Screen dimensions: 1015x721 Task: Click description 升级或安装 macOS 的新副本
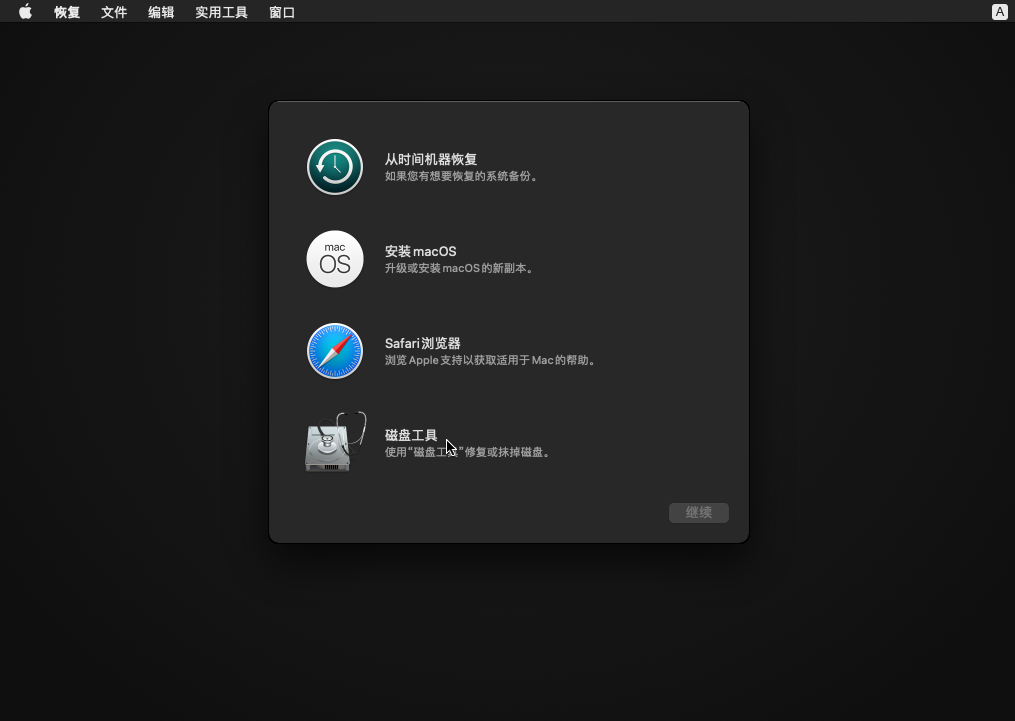coord(460,268)
